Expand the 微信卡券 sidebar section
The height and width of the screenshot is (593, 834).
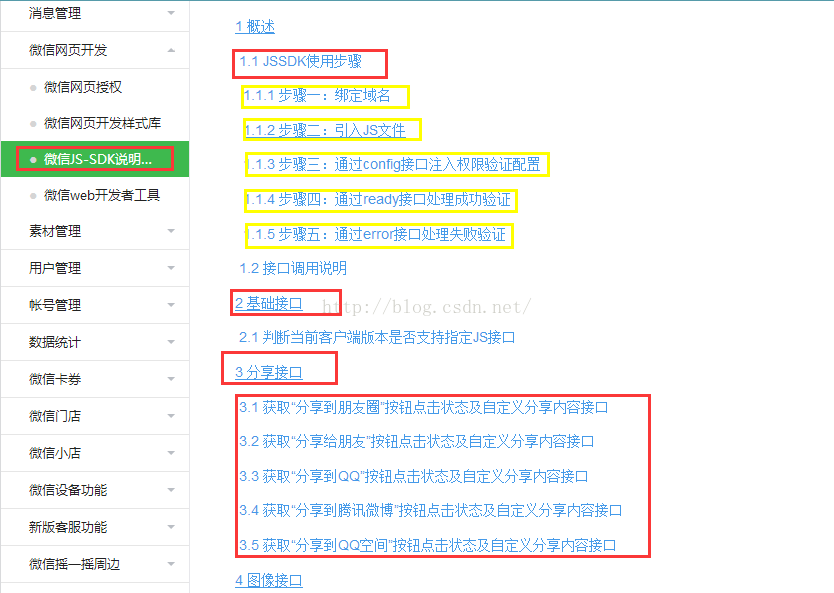171,379
